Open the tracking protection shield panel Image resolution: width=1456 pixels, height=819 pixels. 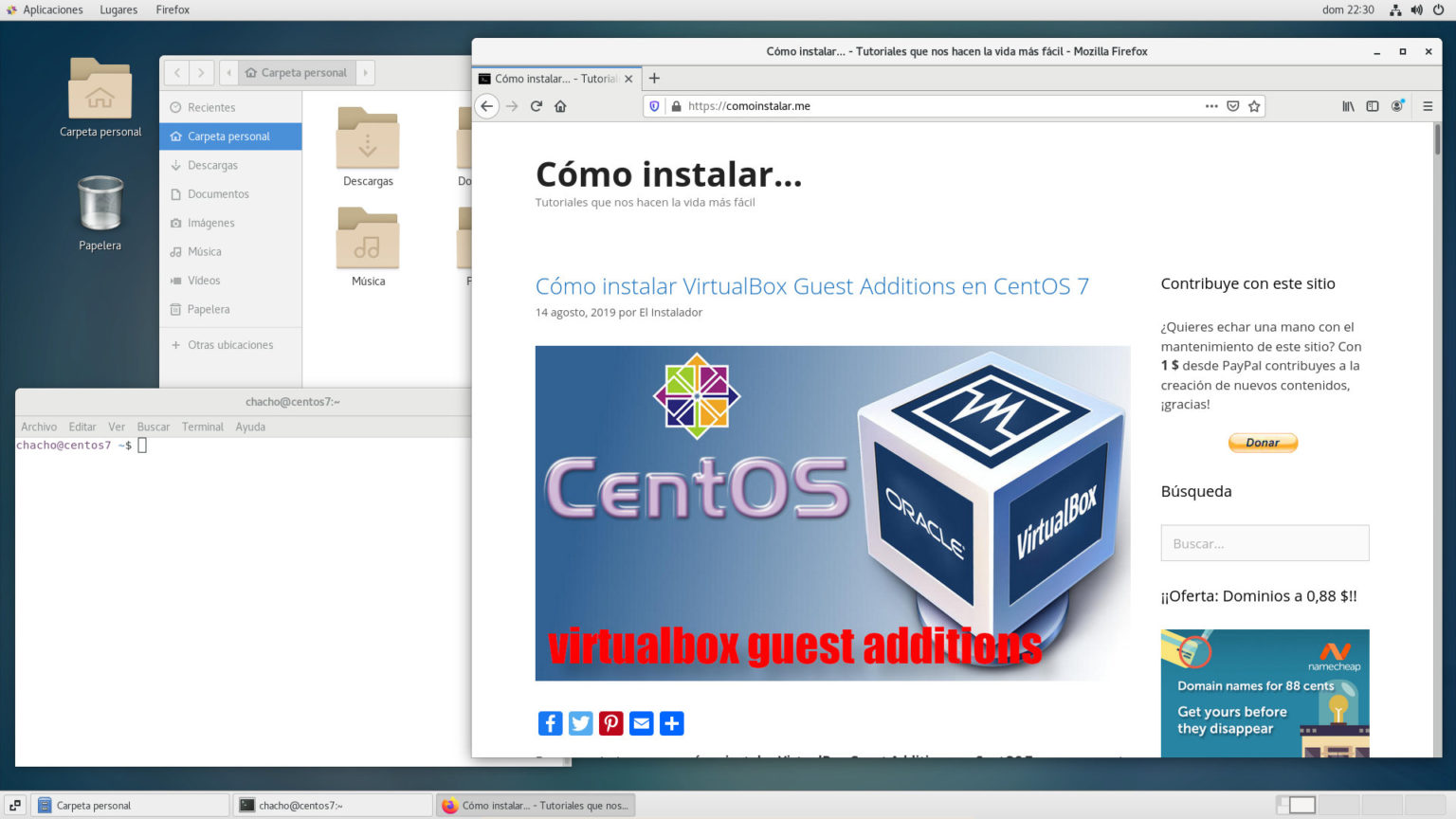[x=654, y=106]
